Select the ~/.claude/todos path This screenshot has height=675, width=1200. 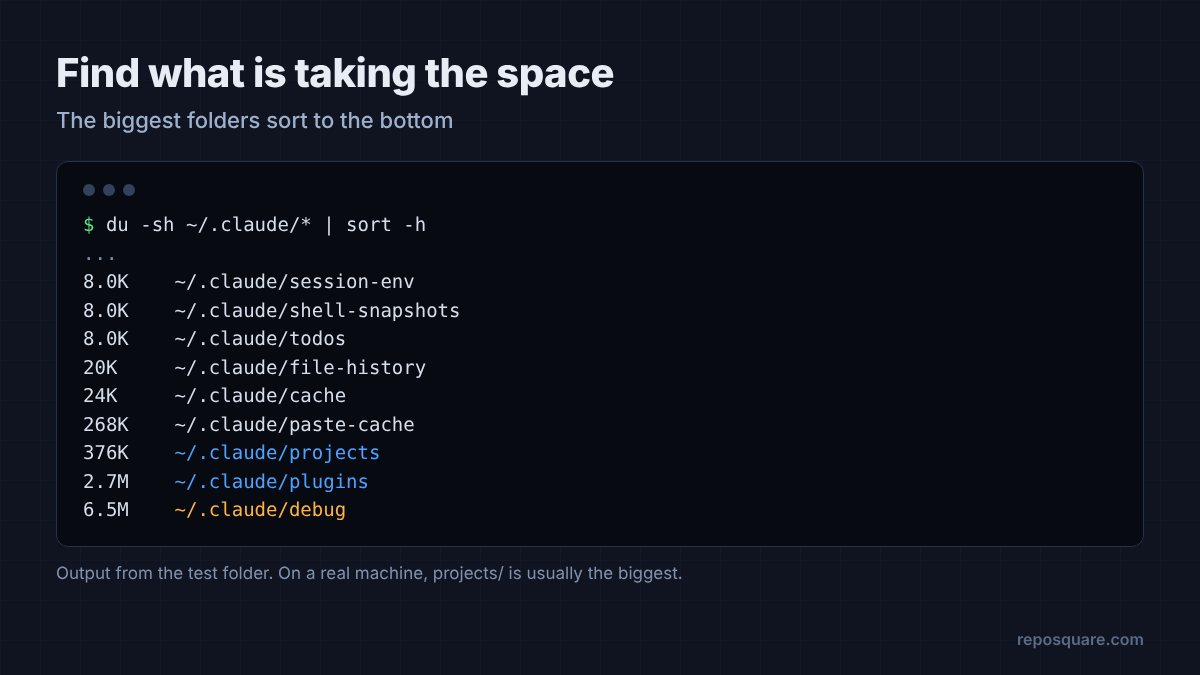coord(260,339)
